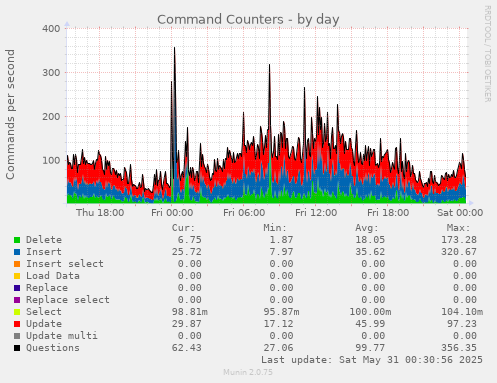Click the Update max value 97.23
The height and width of the screenshot is (383, 497).
tap(462, 324)
